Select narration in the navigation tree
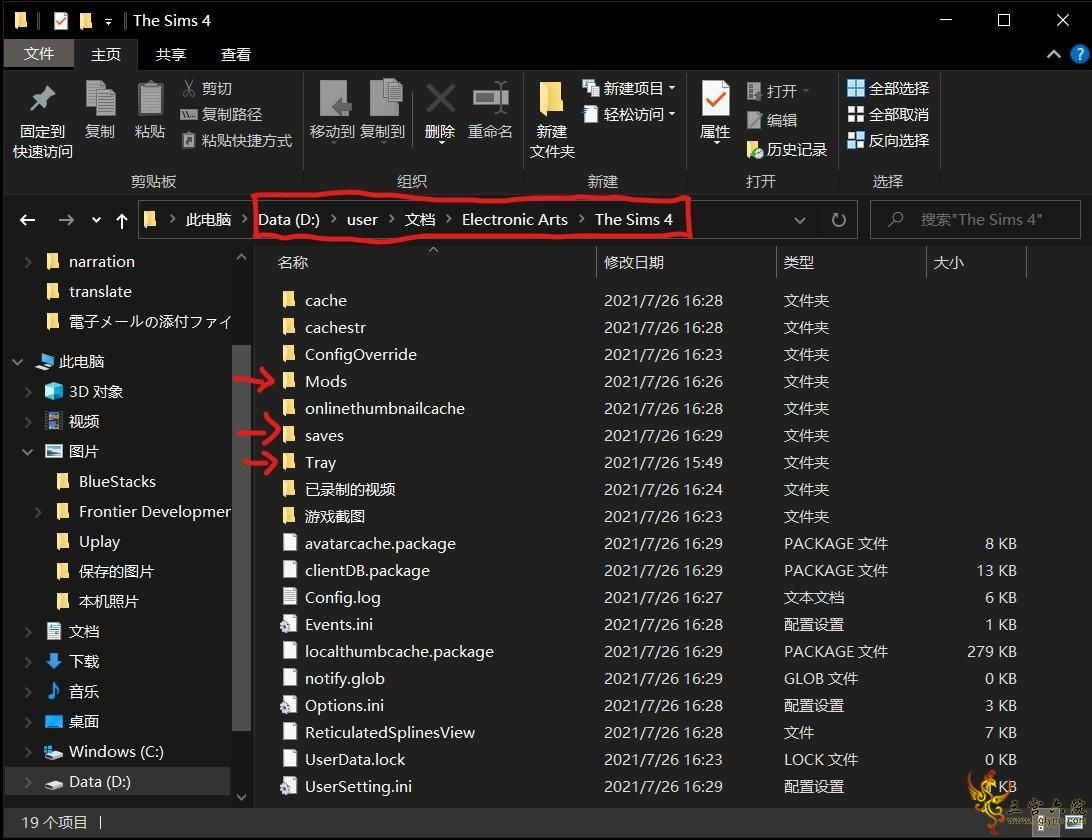Screen dimensions: 1092x840 [102, 261]
